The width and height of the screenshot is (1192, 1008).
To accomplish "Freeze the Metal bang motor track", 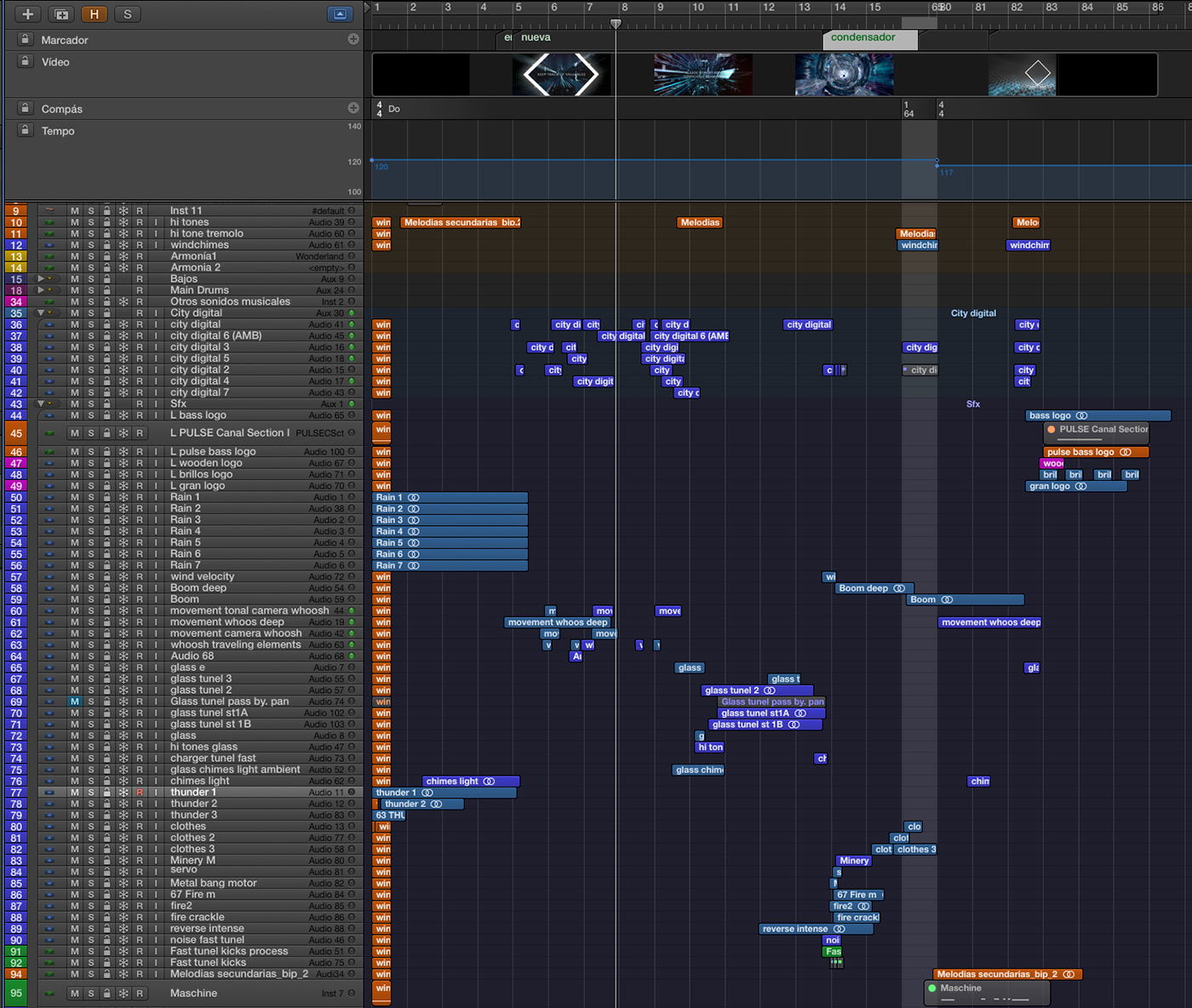I will click(123, 883).
